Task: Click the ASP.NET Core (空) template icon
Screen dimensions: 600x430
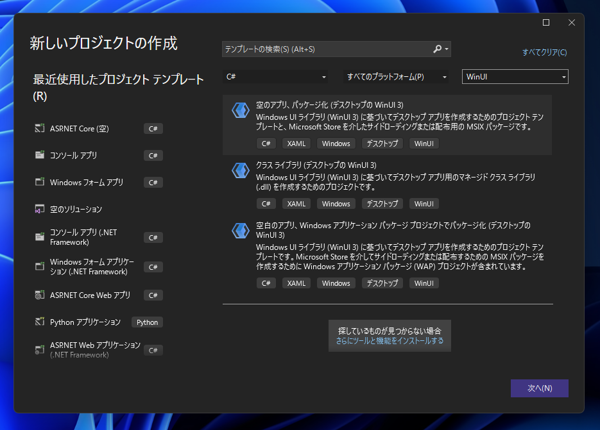Action: click(39, 128)
